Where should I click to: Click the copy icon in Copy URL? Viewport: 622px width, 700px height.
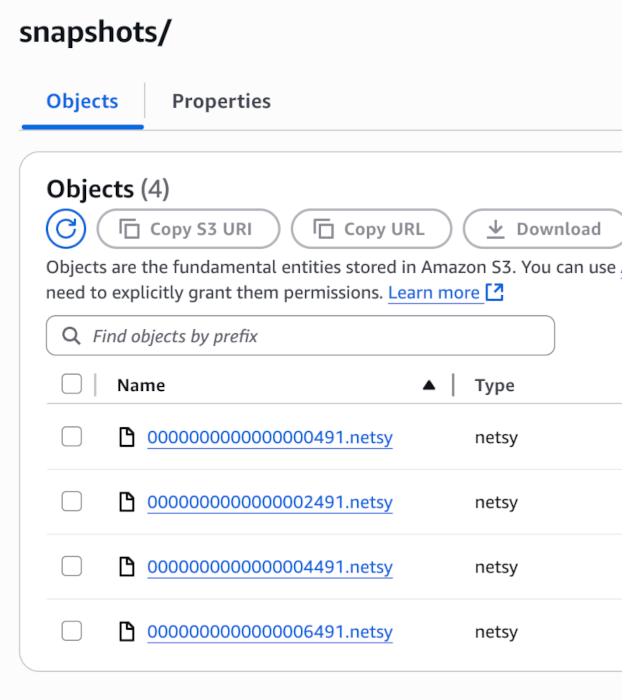tap(323, 229)
